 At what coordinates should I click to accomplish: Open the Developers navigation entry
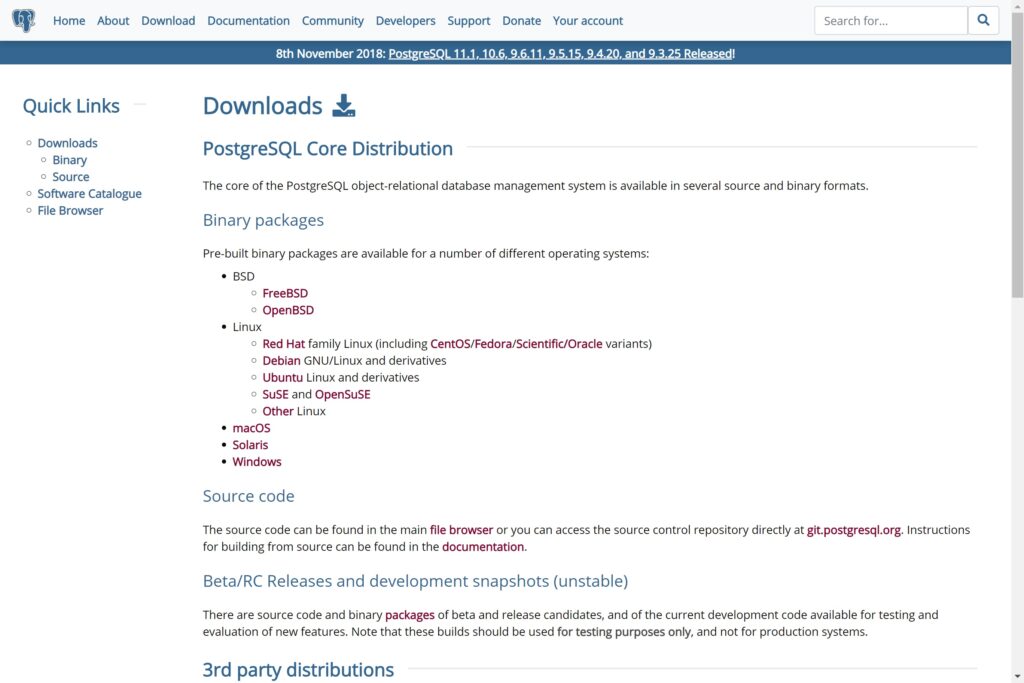406,20
